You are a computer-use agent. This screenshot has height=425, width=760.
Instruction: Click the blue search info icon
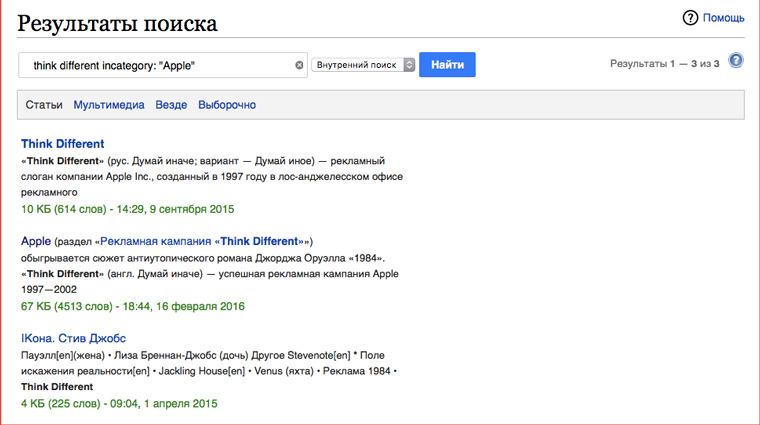pos(736,61)
